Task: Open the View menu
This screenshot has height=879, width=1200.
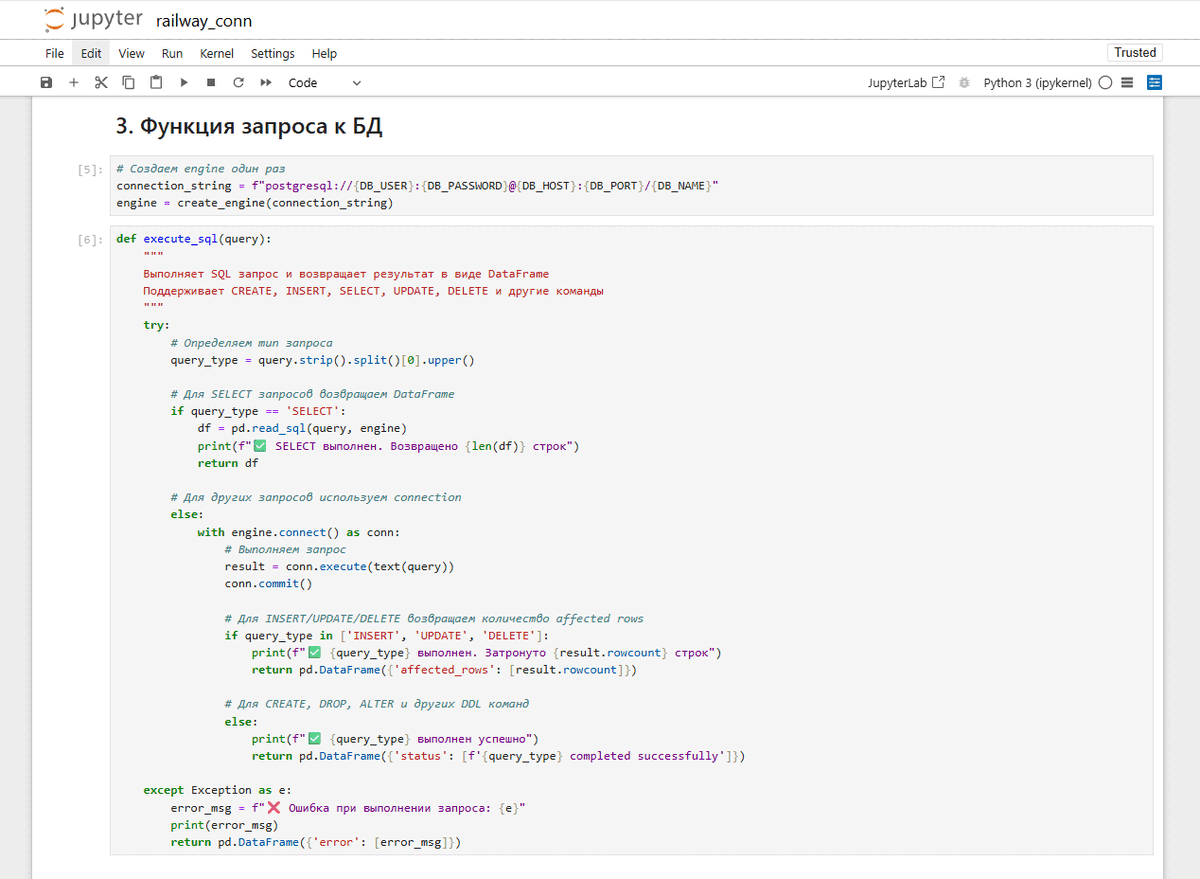Action: pos(131,54)
